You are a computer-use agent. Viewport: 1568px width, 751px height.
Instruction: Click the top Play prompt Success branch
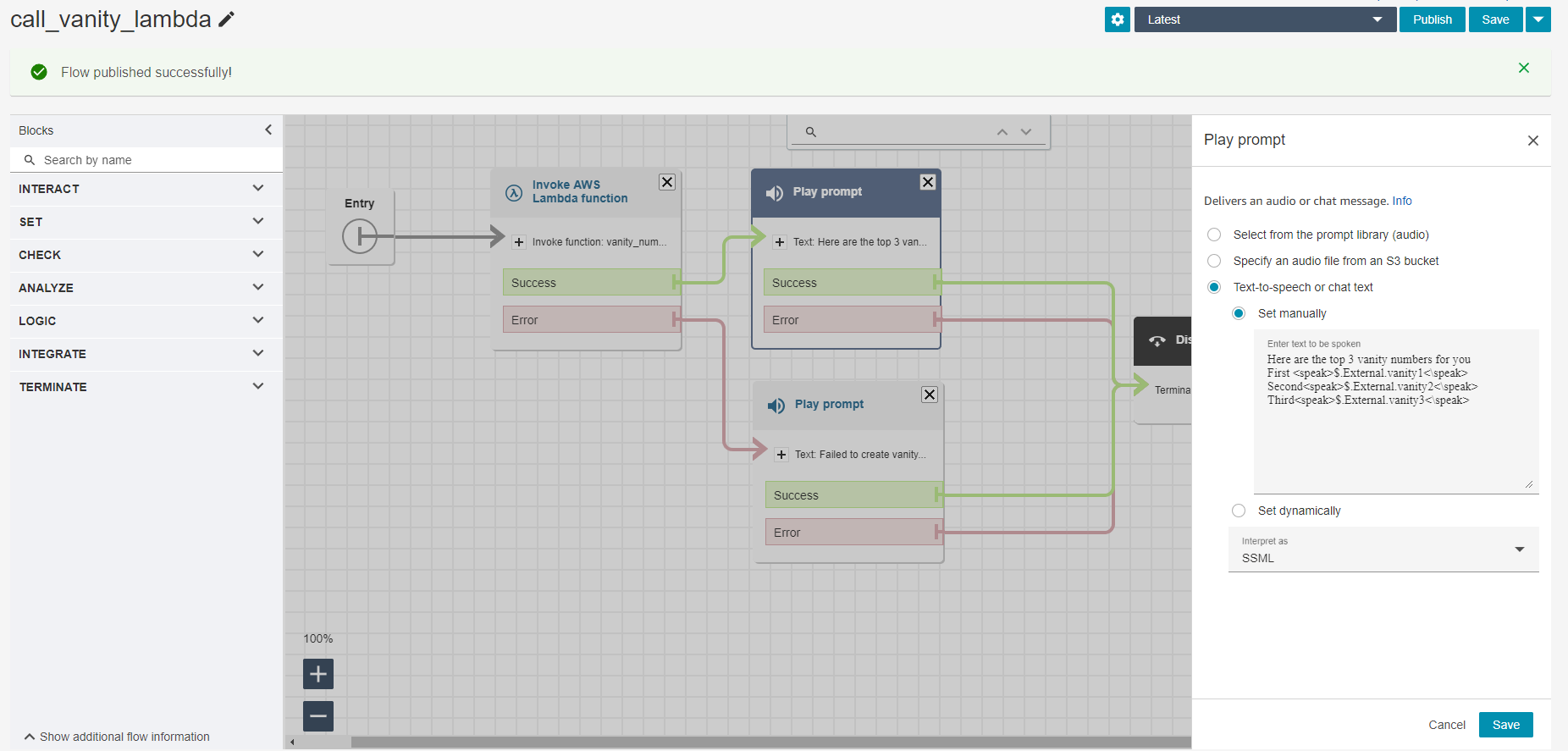click(x=852, y=283)
